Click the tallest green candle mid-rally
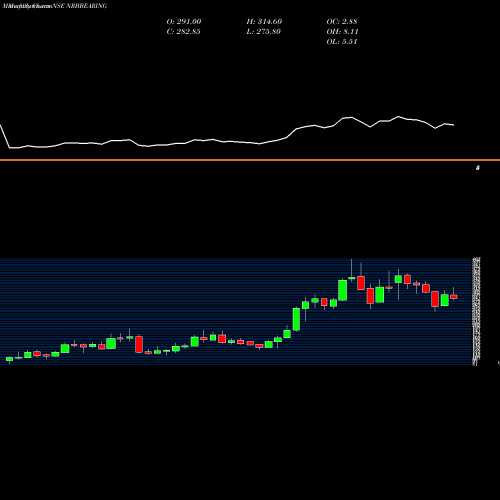Viewport: 500px width, 500px height. pos(296,319)
